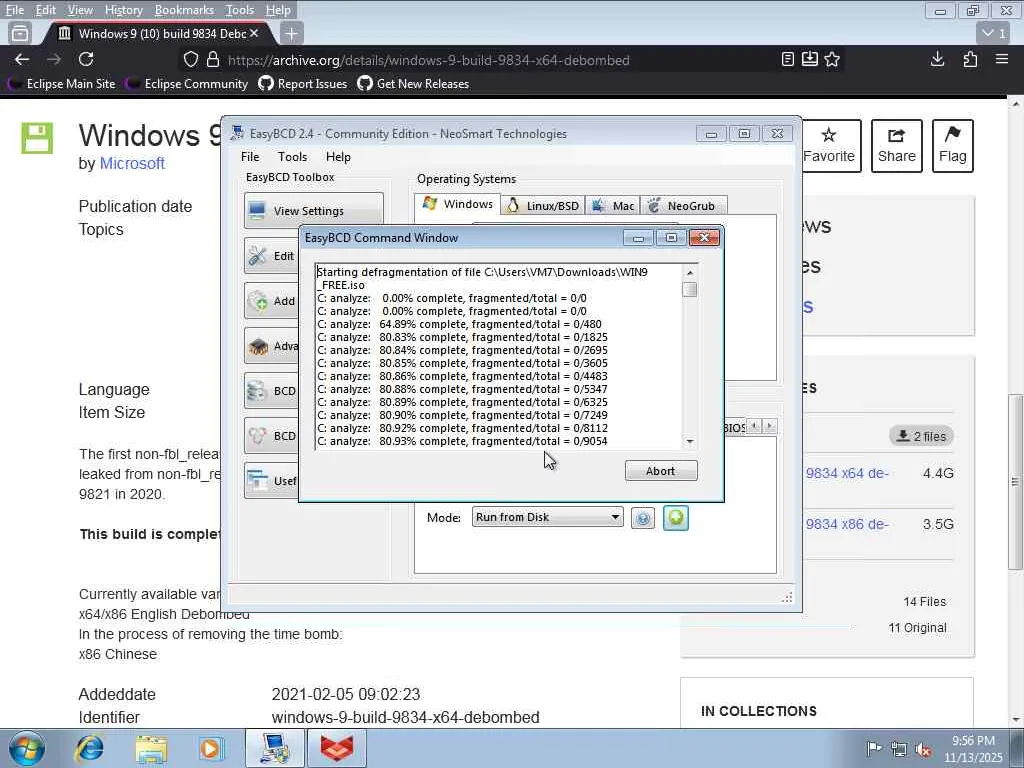The width and height of the screenshot is (1024, 768).
Task: Click the command output scroll-up arrow
Action: coord(690,272)
